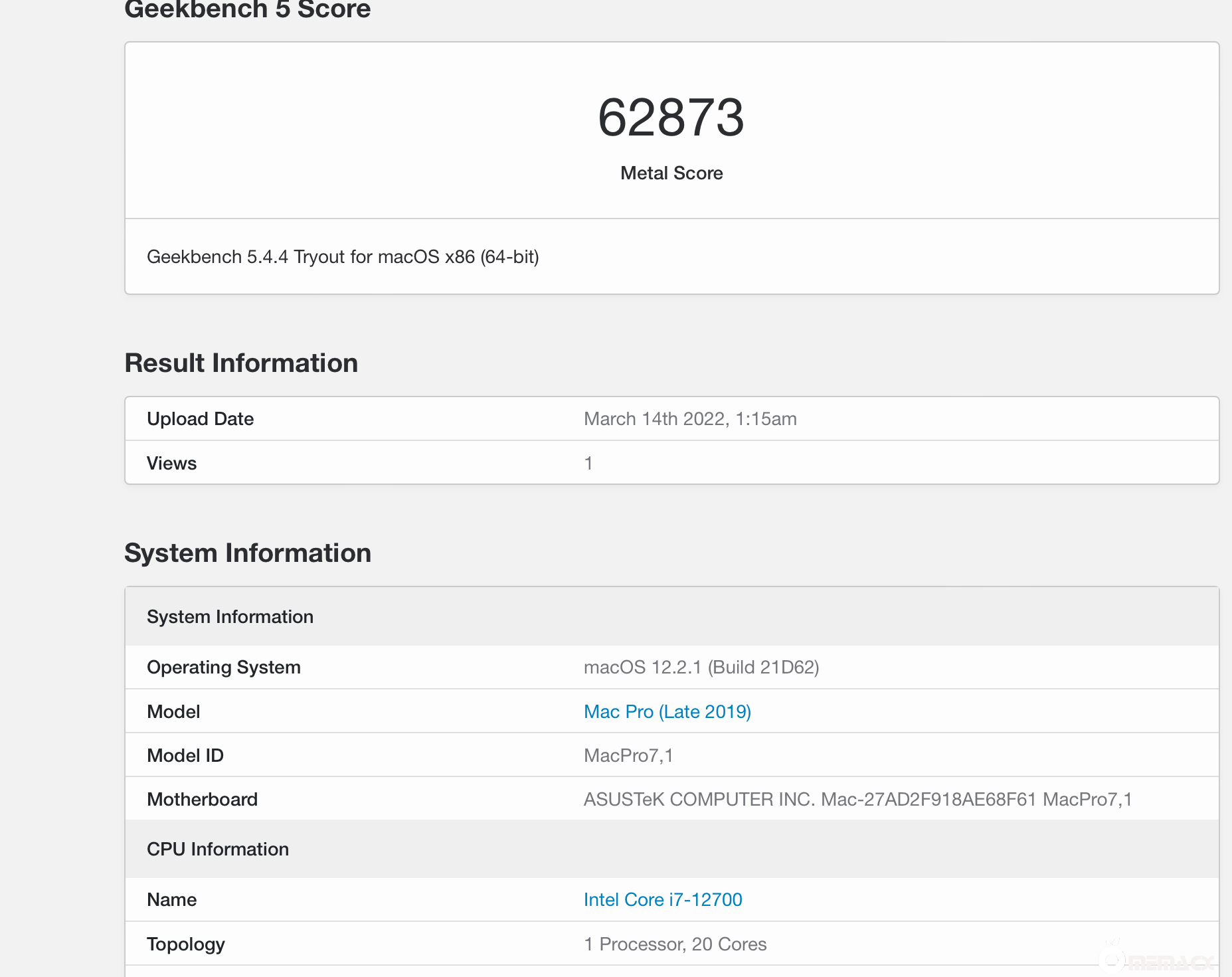The height and width of the screenshot is (977, 1232).
Task: Click the March 14th 2022 upload date value
Action: (689, 418)
